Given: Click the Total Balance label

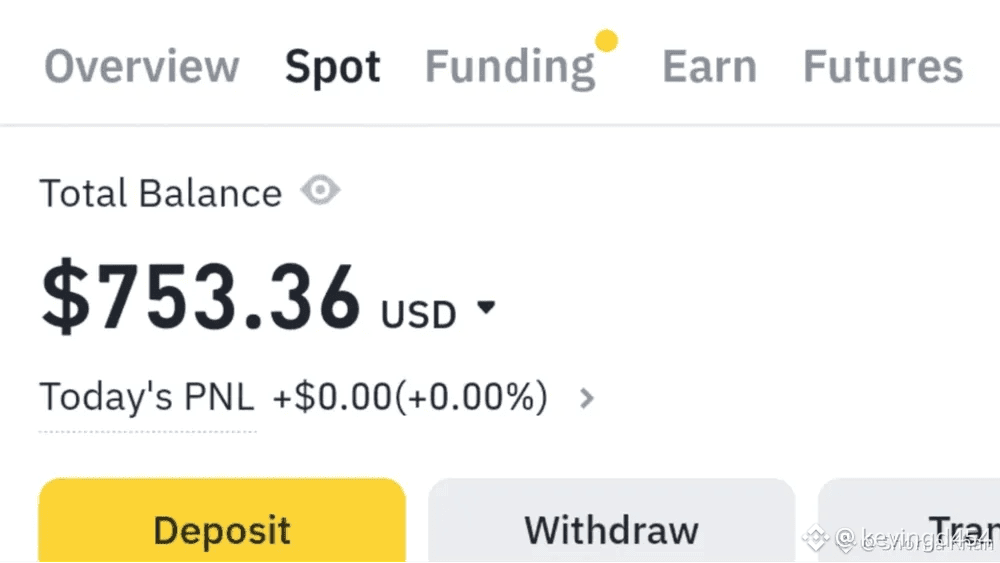Looking at the screenshot, I should 161,193.
